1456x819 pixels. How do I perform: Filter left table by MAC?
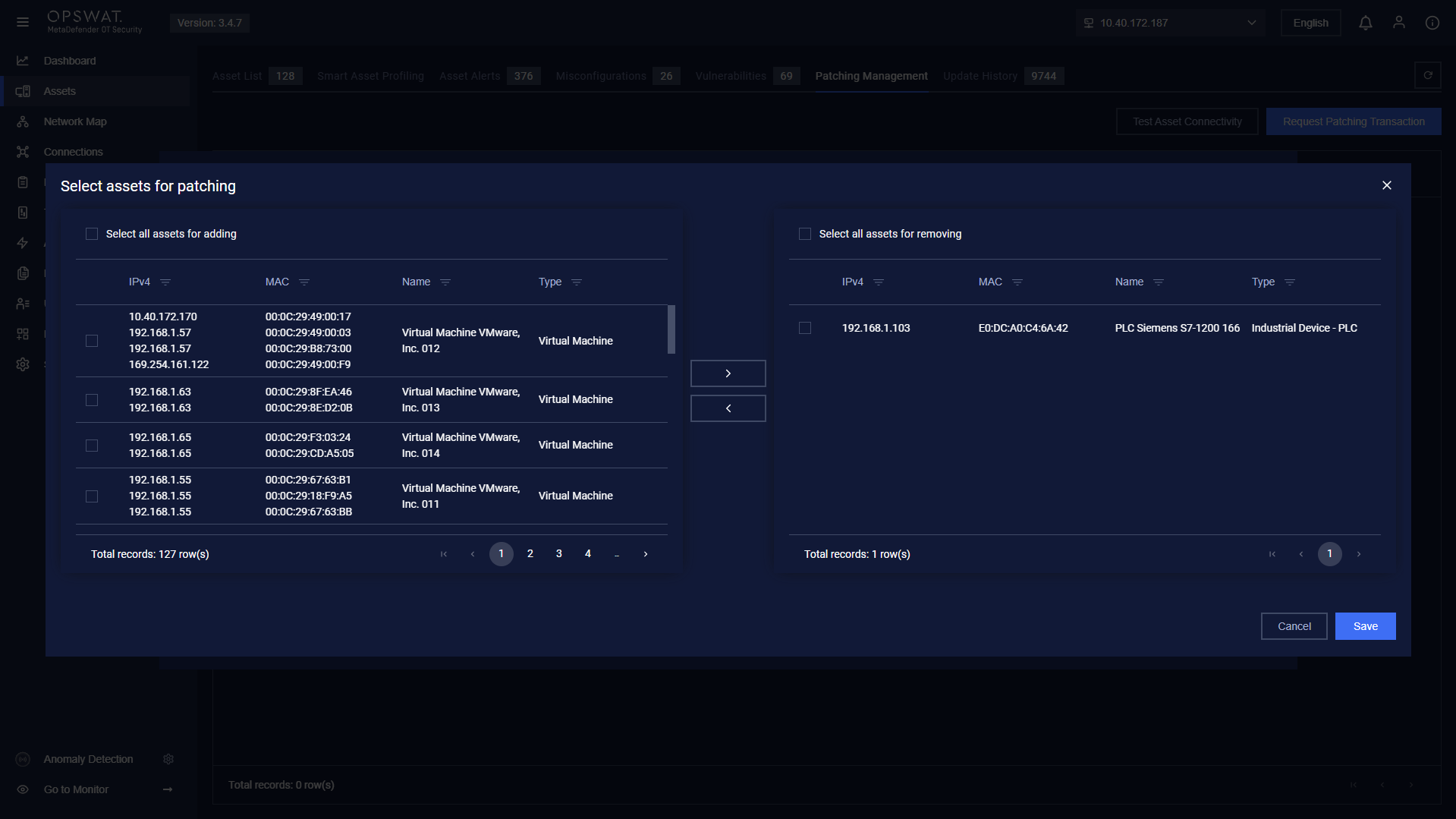(304, 282)
